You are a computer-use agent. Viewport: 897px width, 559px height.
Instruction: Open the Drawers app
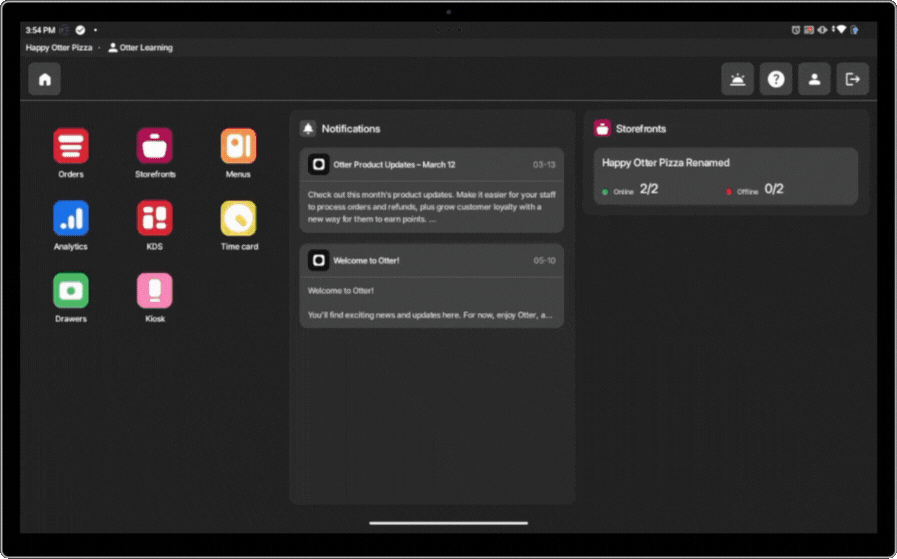tap(71, 291)
